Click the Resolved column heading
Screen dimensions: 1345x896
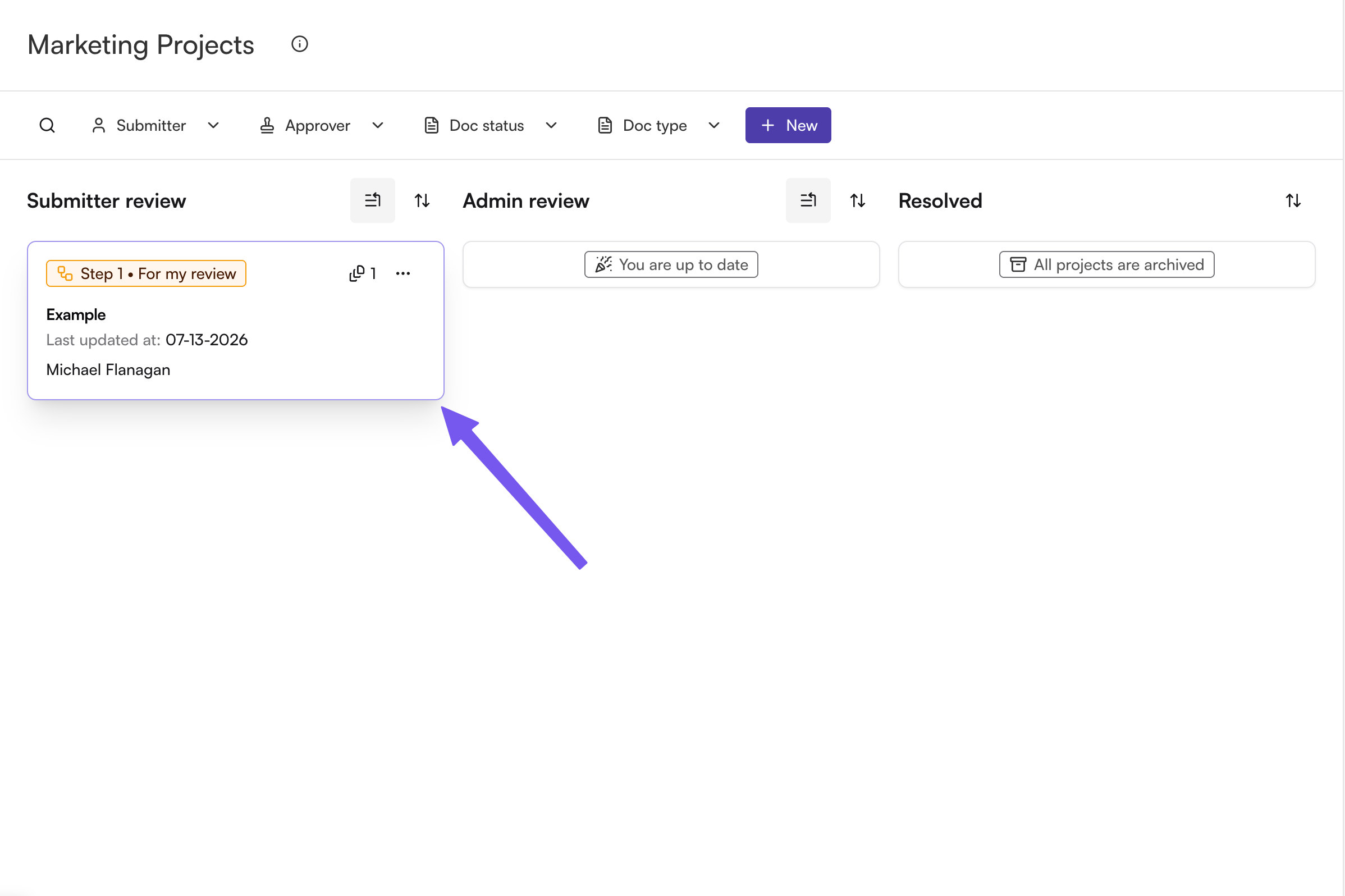point(940,201)
